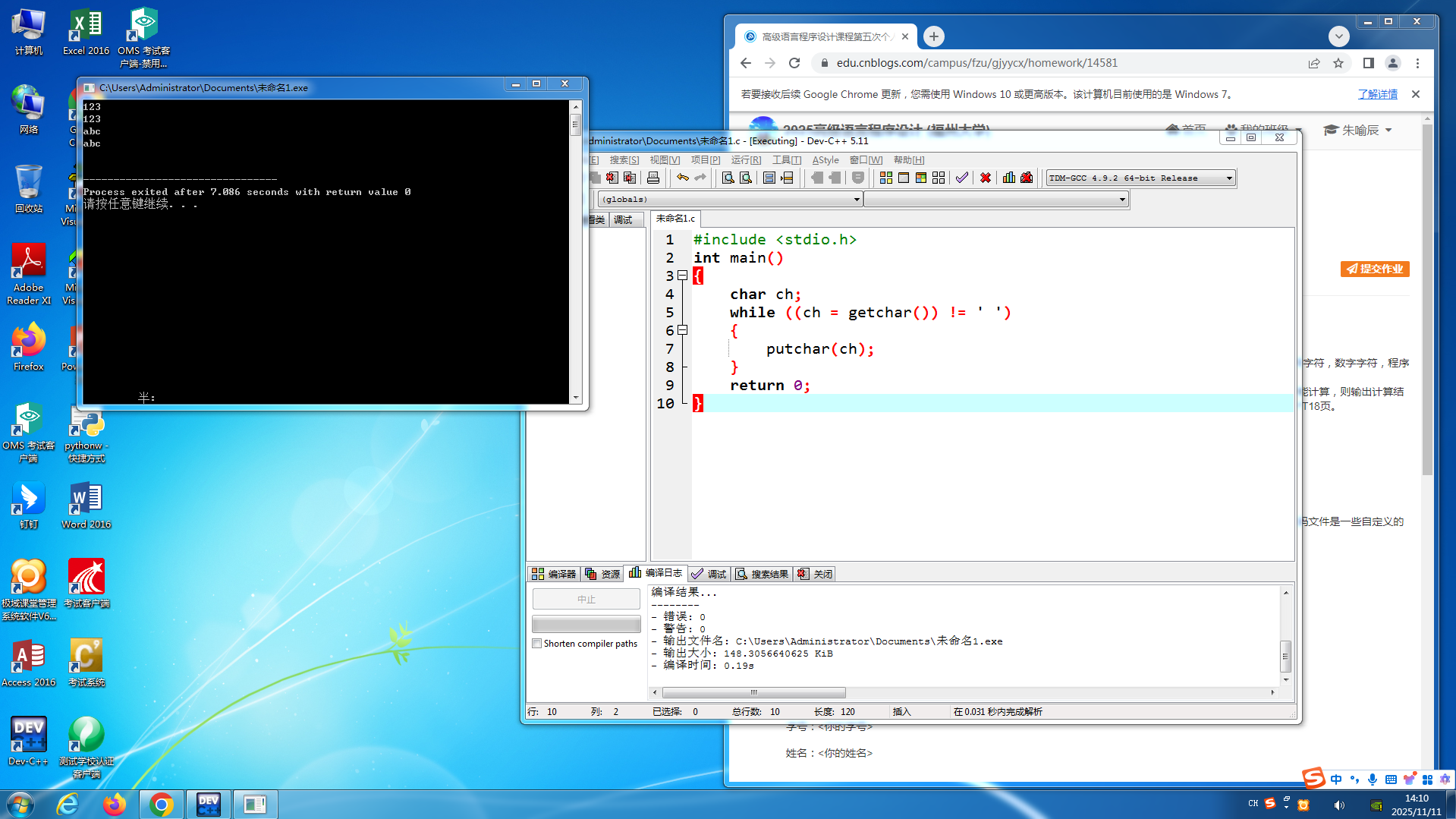Screen dimensions: 1456x819
Task: Click the Firefox icon in the taskbar
Action: 115,804
